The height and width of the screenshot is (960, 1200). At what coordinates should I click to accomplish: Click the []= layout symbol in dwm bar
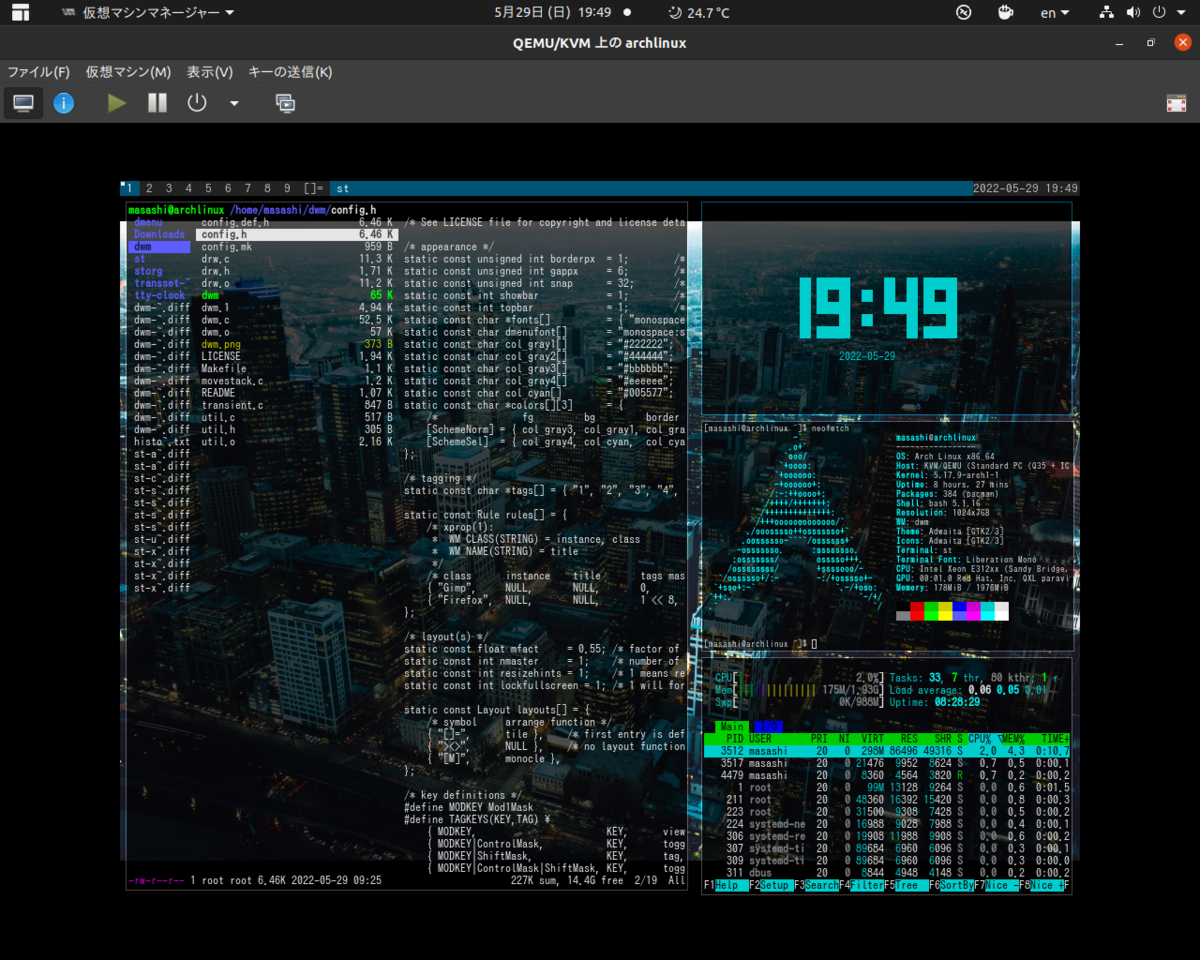tap(313, 188)
